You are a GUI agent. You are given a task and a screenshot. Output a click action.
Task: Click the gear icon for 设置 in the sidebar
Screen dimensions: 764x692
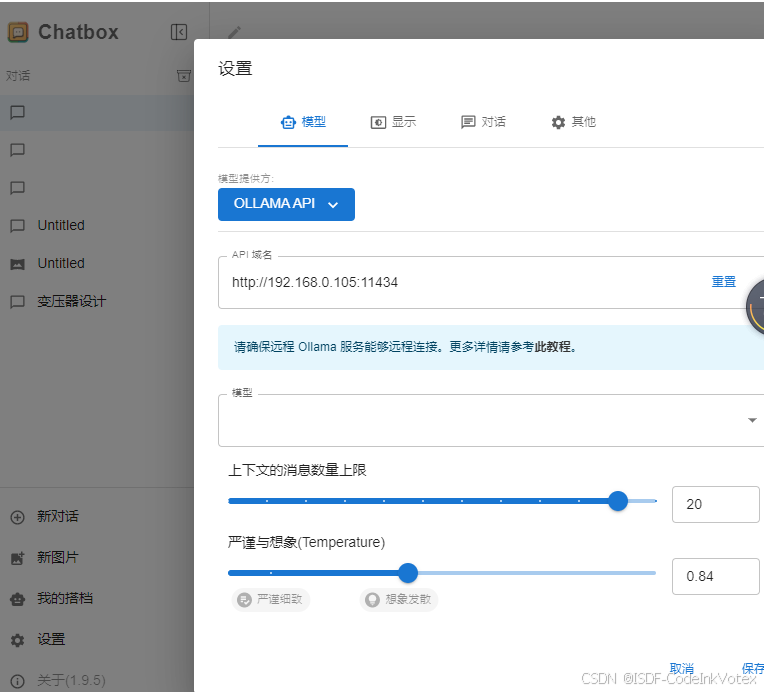point(18,640)
